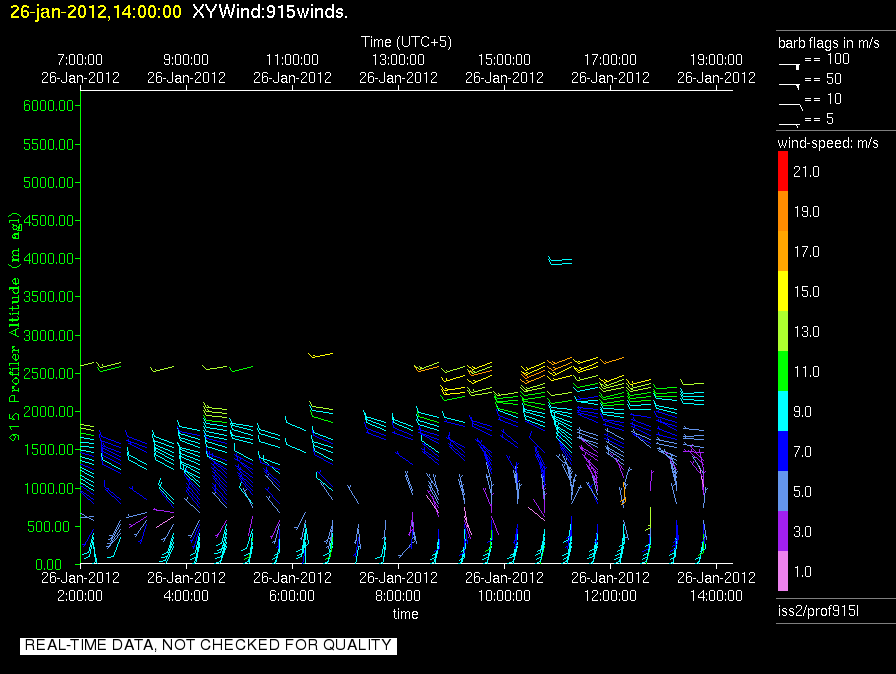Click the '5000.00' altitude tick label
Screen dimensions: 896x674
49,183
